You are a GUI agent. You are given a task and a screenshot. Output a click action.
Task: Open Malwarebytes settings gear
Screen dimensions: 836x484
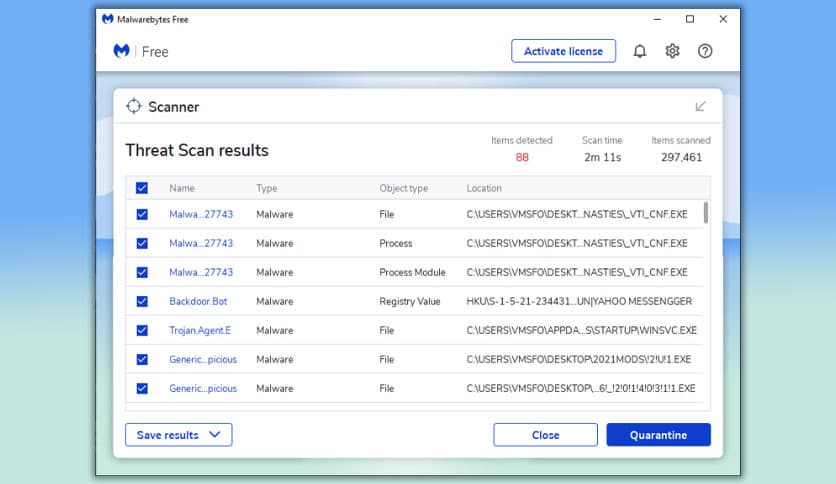[x=672, y=51]
